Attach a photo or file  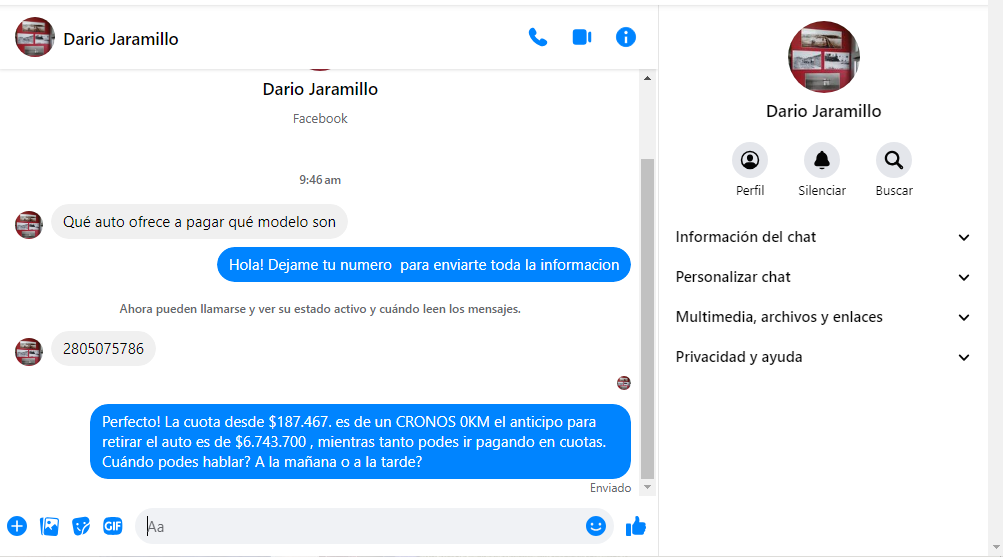[x=49, y=526]
